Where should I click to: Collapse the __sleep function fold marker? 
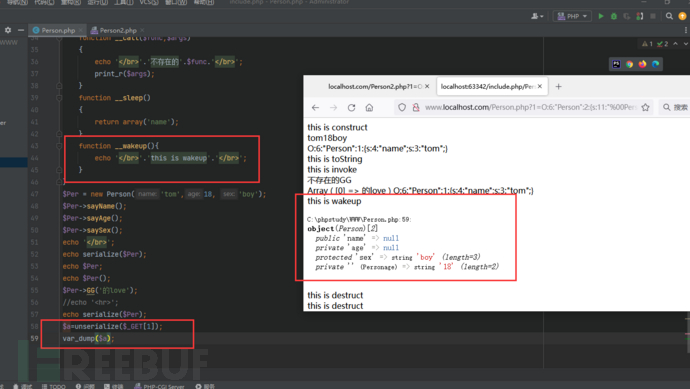pyautogui.click(x=59, y=98)
